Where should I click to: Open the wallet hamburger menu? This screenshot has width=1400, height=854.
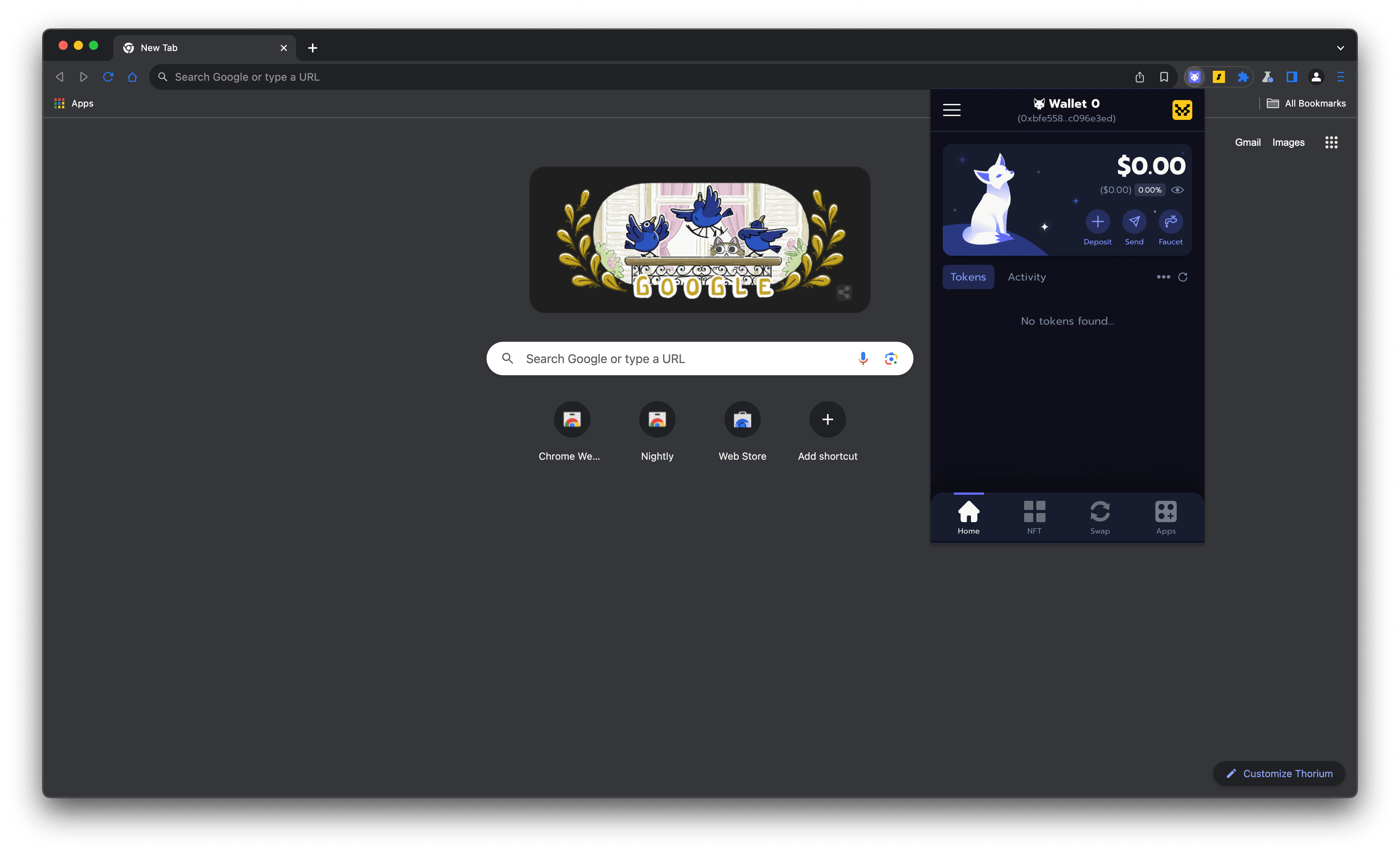click(x=951, y=110)
